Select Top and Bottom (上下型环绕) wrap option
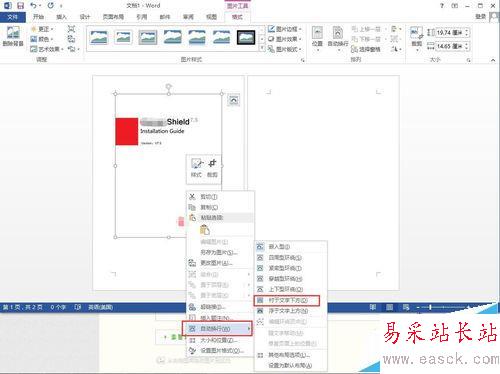 290,289
